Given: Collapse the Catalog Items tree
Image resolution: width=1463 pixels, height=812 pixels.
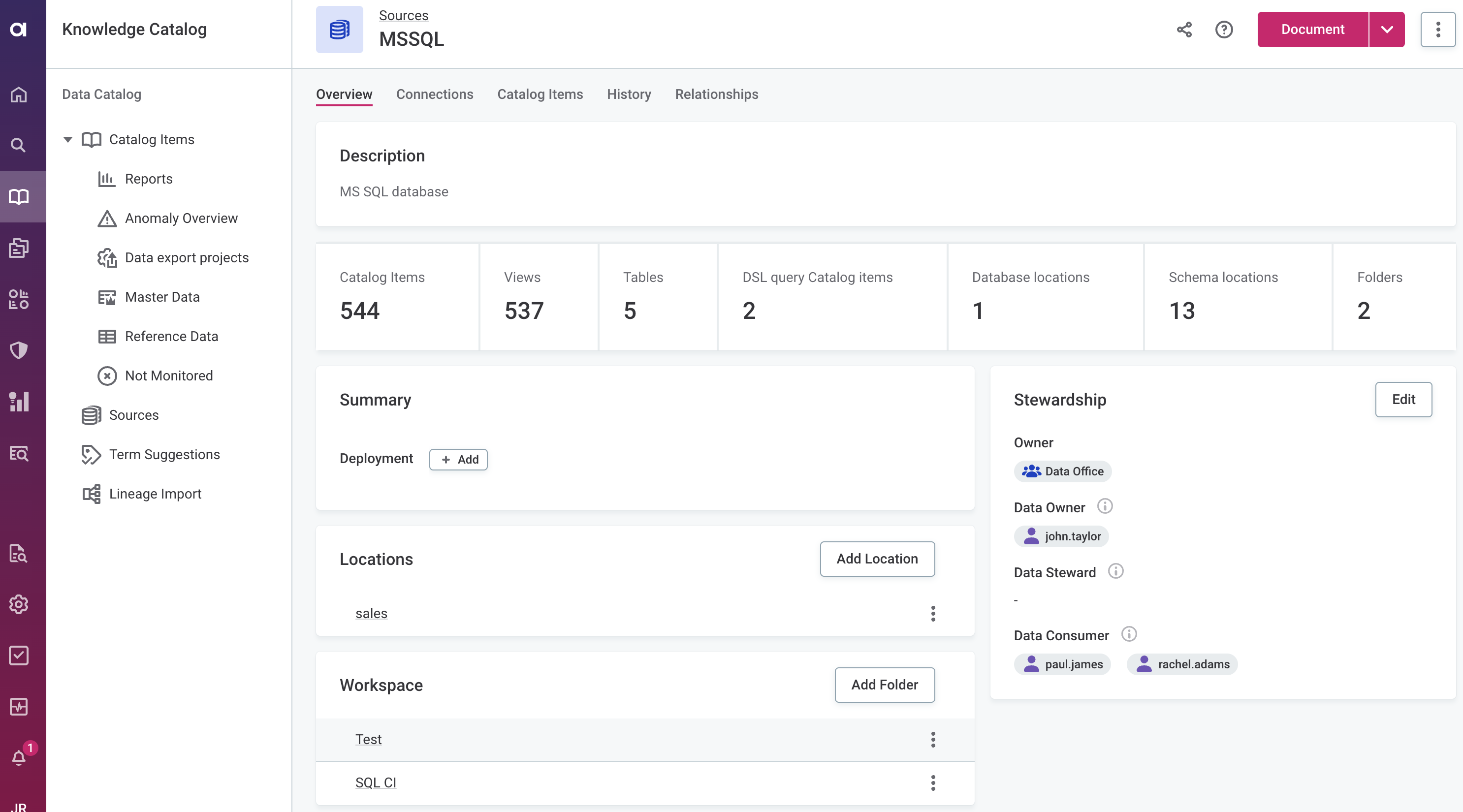Looking at the screenshot, I should 67,140.
